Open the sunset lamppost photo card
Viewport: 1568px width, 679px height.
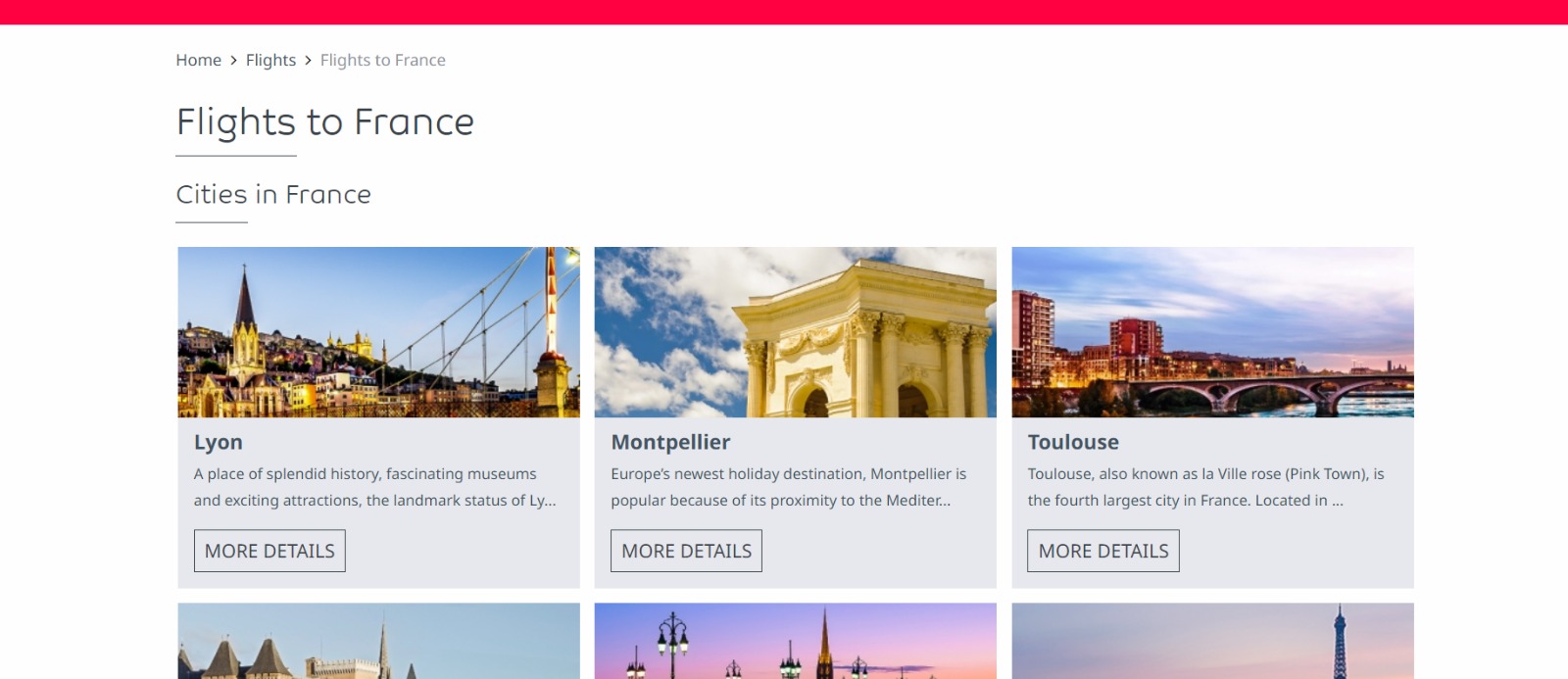coord(796,641)
